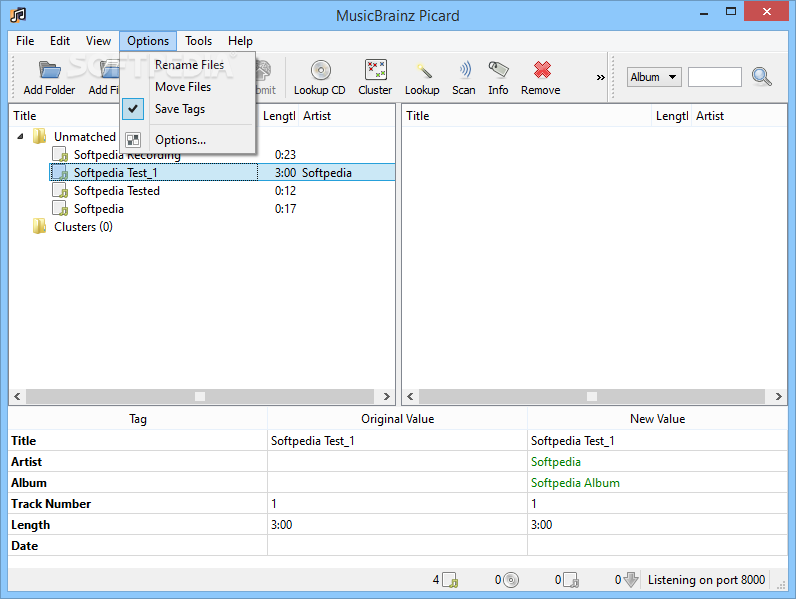Open the Album search type dropdown
The width and height of the screenshot is (796, 599).
pos(653,77)
